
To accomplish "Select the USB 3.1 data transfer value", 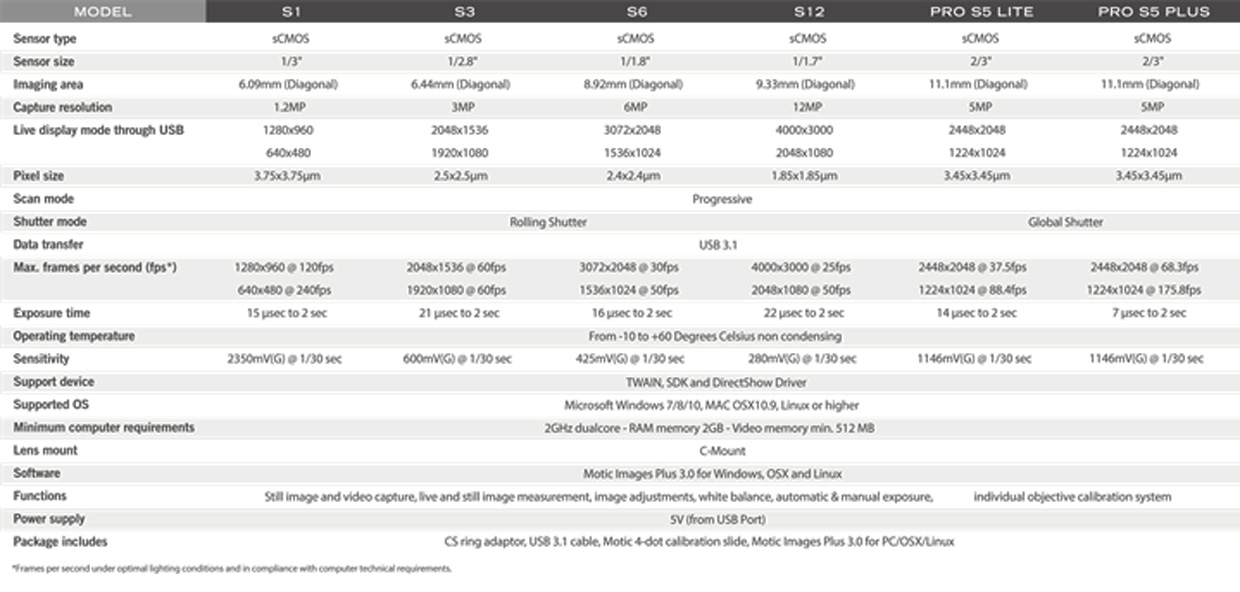I will point(721,244).
